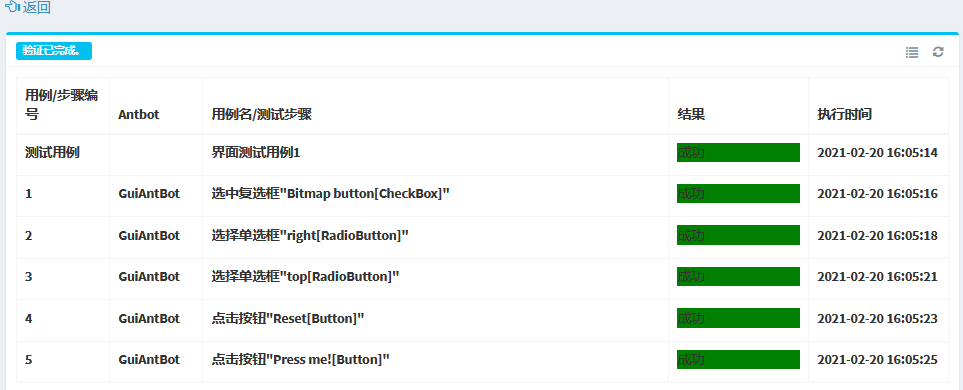Screen dimensions: 963x390
Task: Click GuiAntBot in the Reset[Button] row
Action: [149, 319]
